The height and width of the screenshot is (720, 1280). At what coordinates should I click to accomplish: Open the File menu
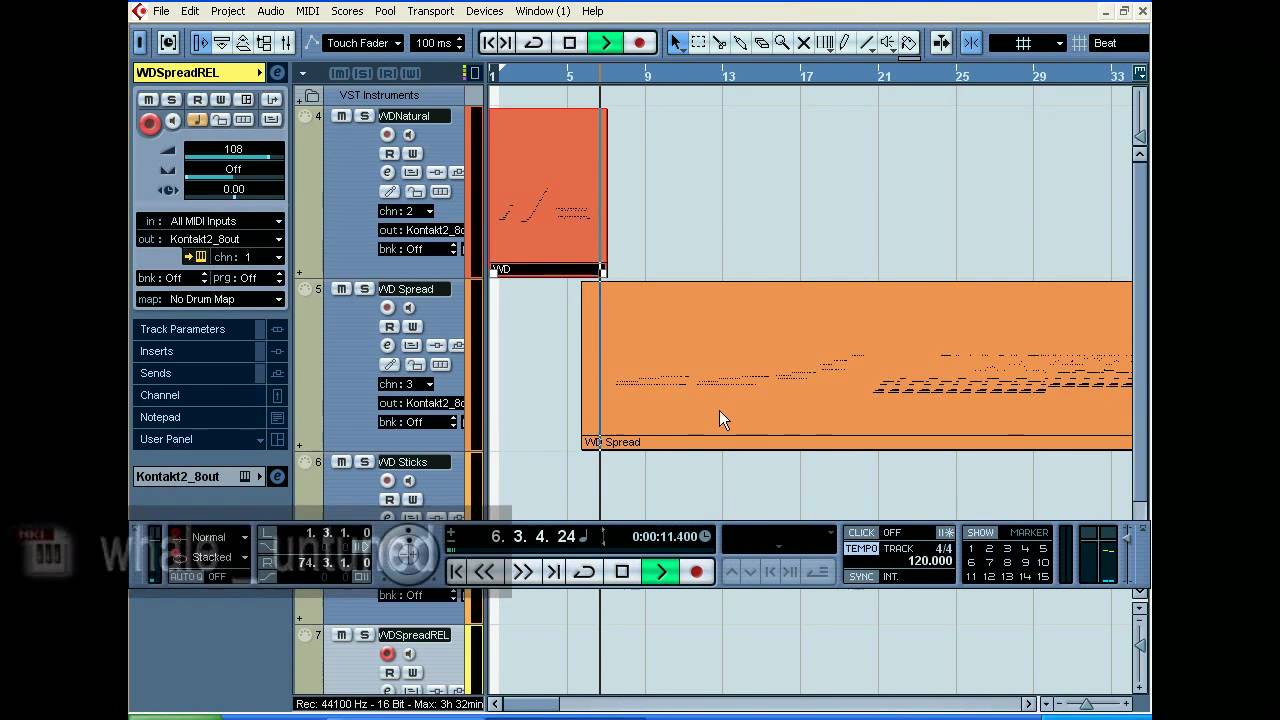point(161,11)
